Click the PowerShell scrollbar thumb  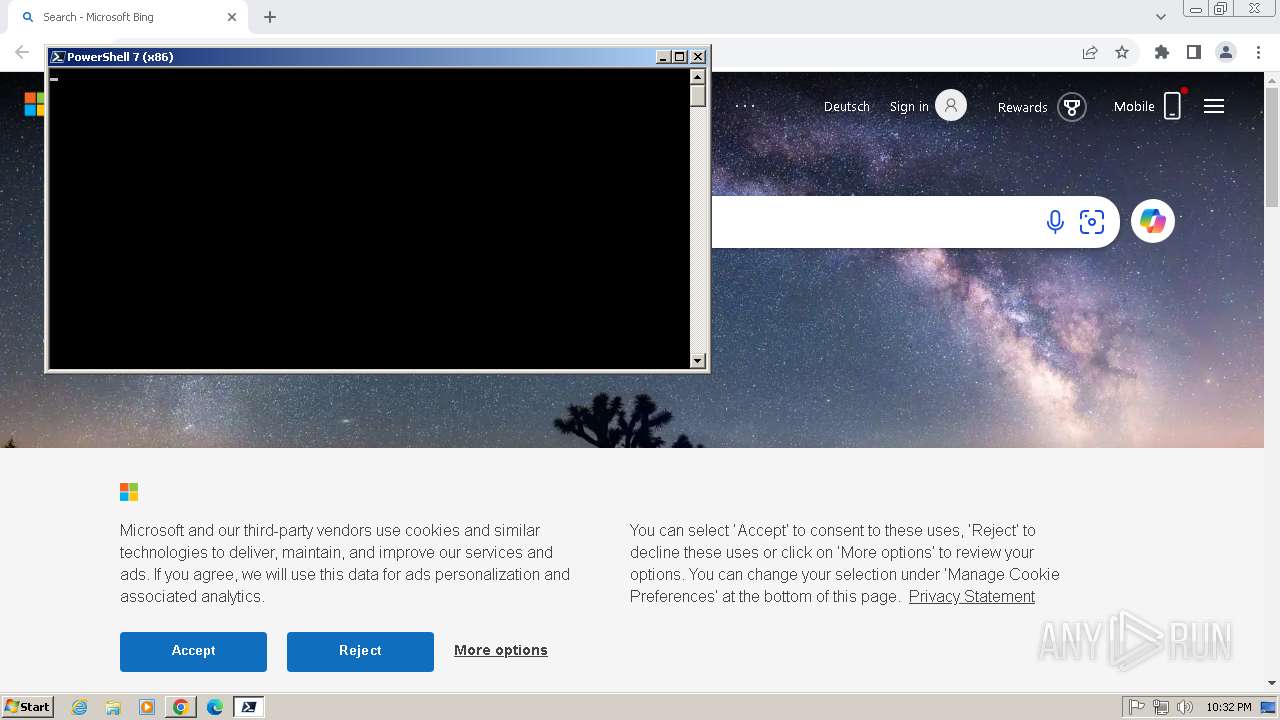coord(698,95)
